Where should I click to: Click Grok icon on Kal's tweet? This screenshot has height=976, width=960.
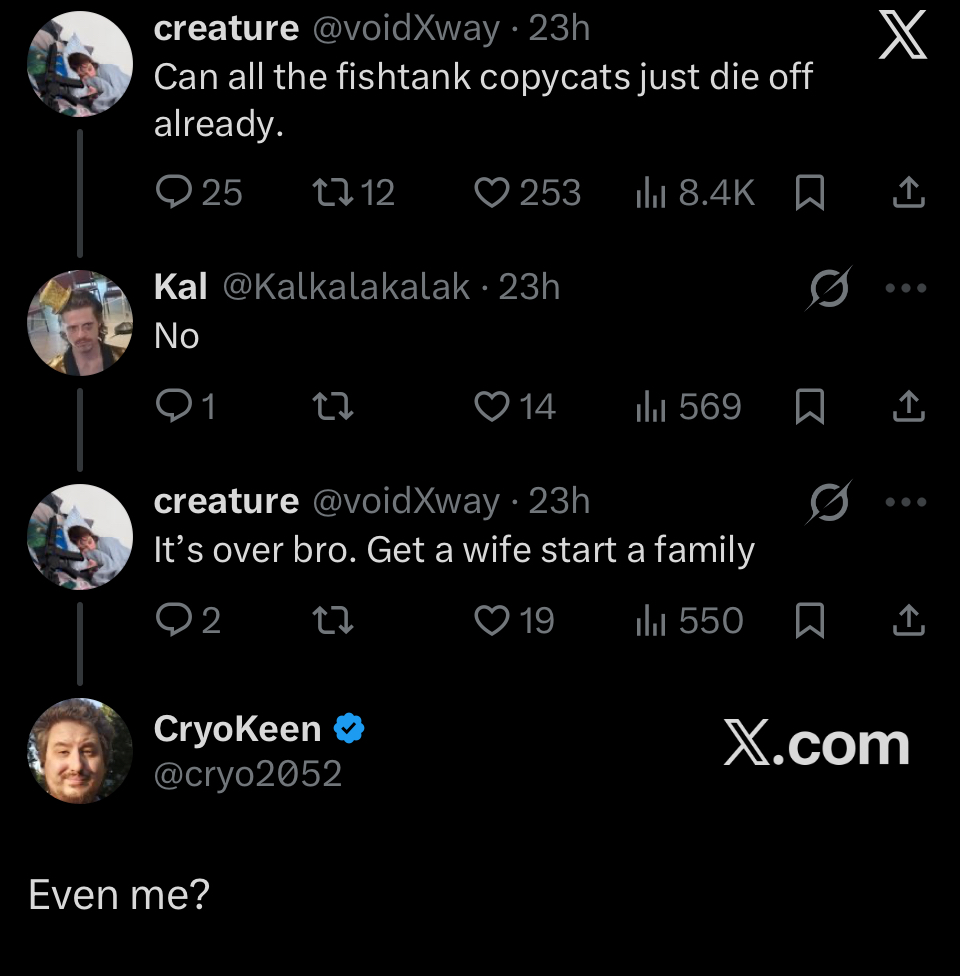point(828,289)
